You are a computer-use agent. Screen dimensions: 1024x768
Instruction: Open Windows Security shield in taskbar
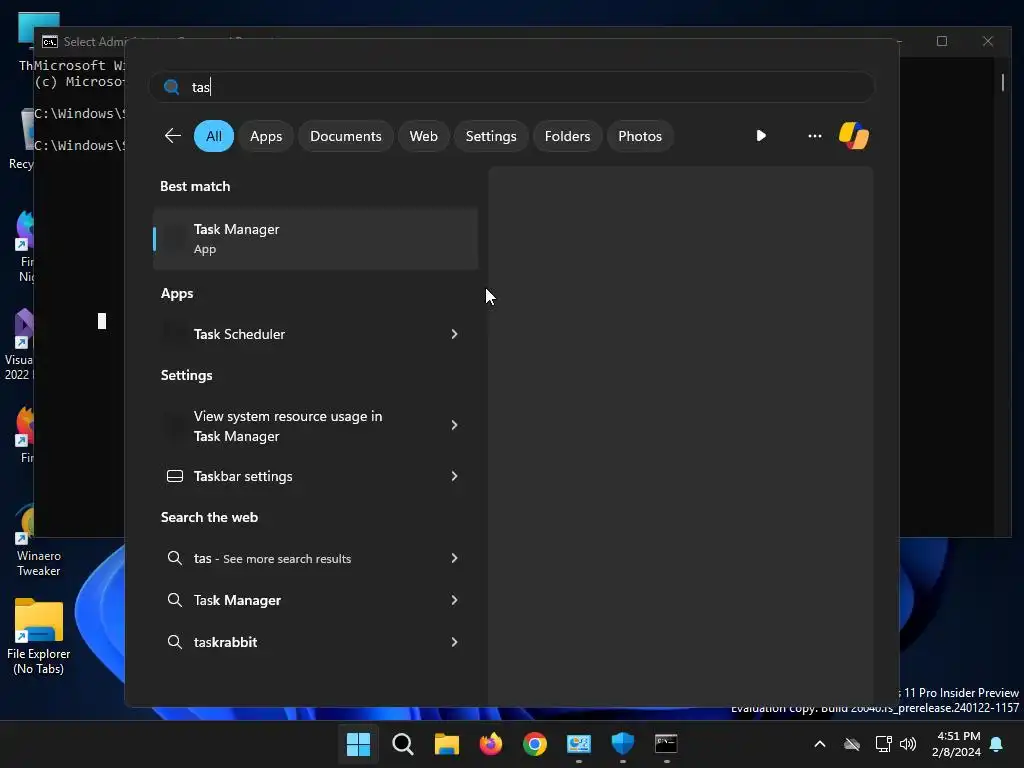click(622, 744)
